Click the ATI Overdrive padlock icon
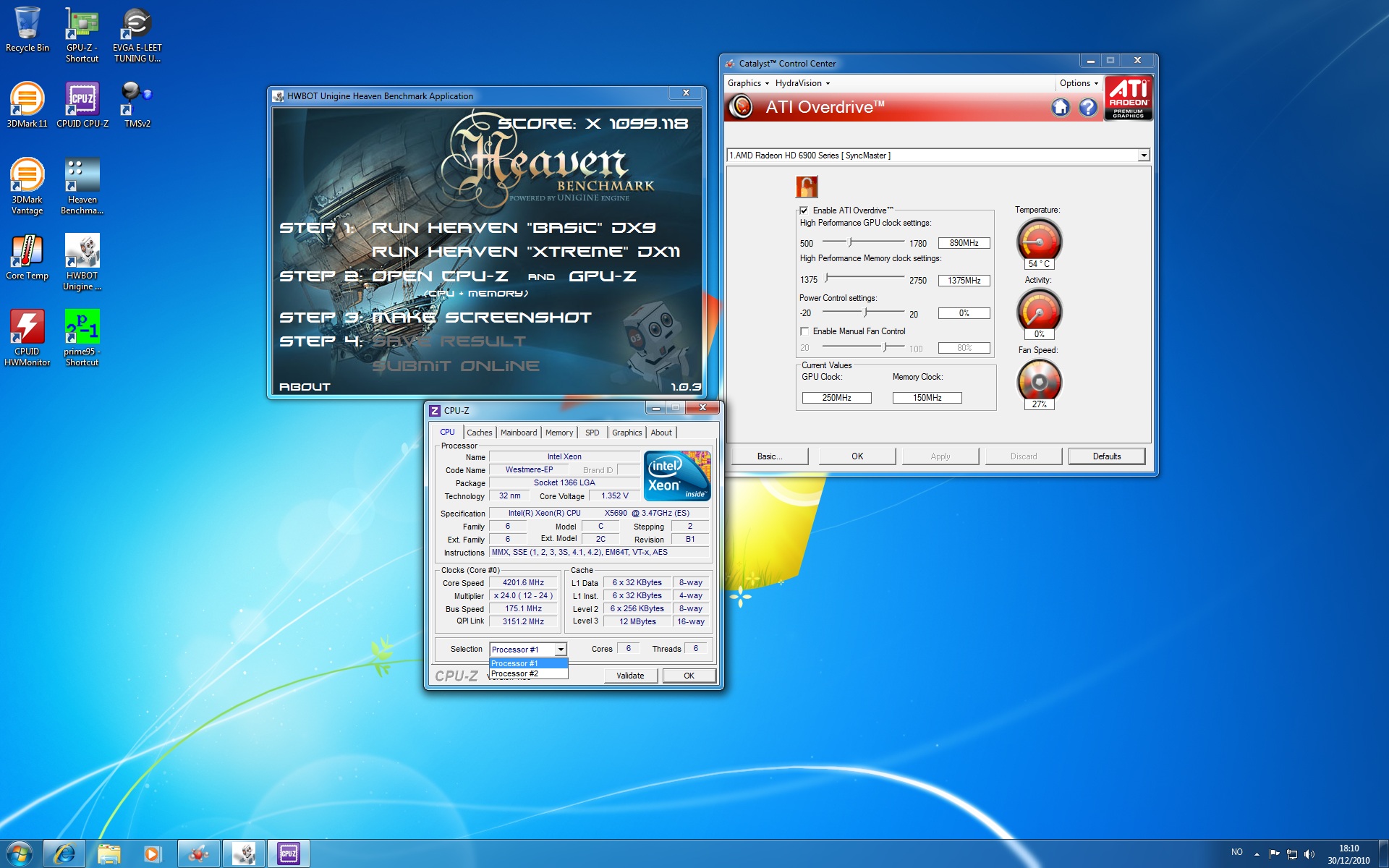This screenshot has width=1389, height=868. click(x=807, y=187)
